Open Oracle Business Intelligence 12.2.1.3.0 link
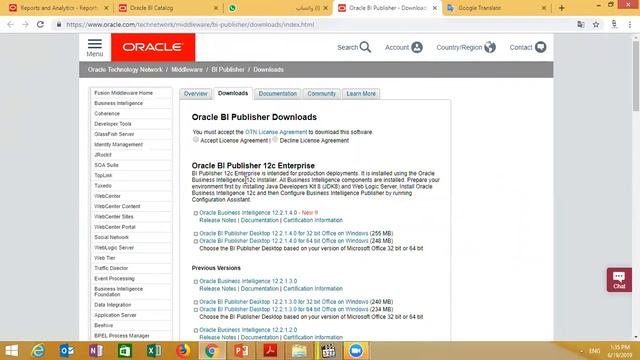 point(248,281)
